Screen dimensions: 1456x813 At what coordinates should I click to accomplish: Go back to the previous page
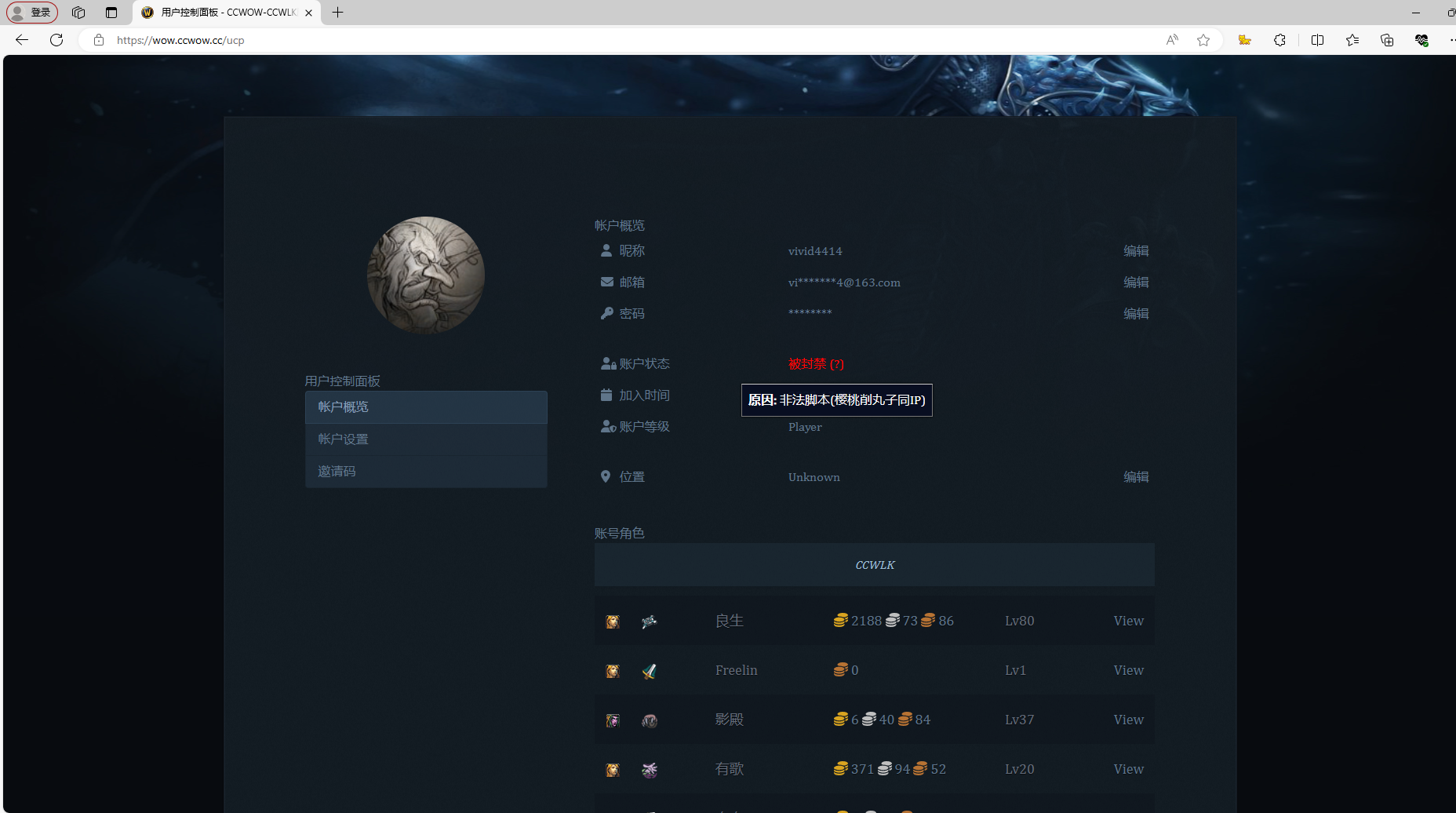(22, 40)
